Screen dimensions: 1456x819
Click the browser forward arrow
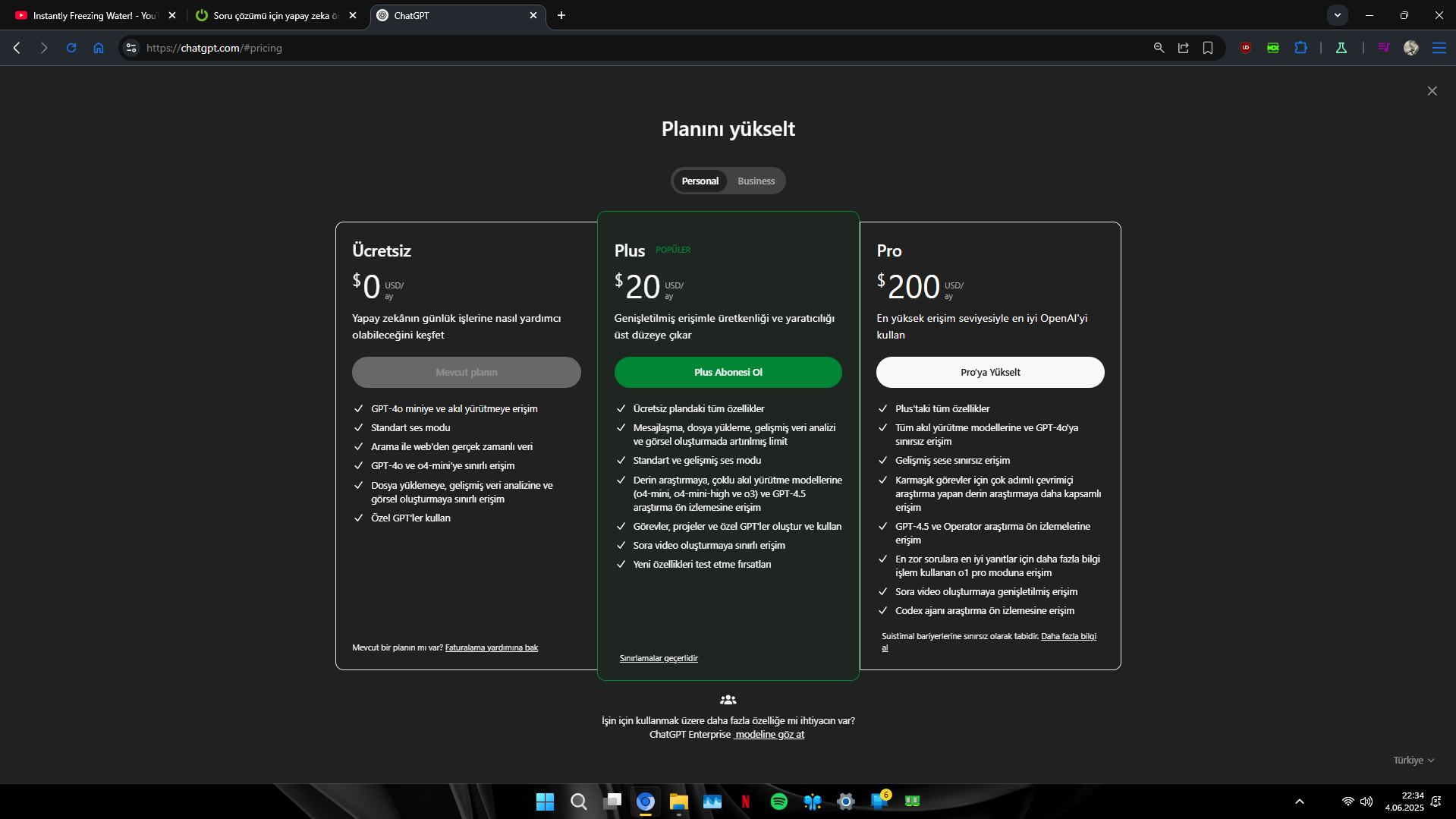tap(44, 48)
